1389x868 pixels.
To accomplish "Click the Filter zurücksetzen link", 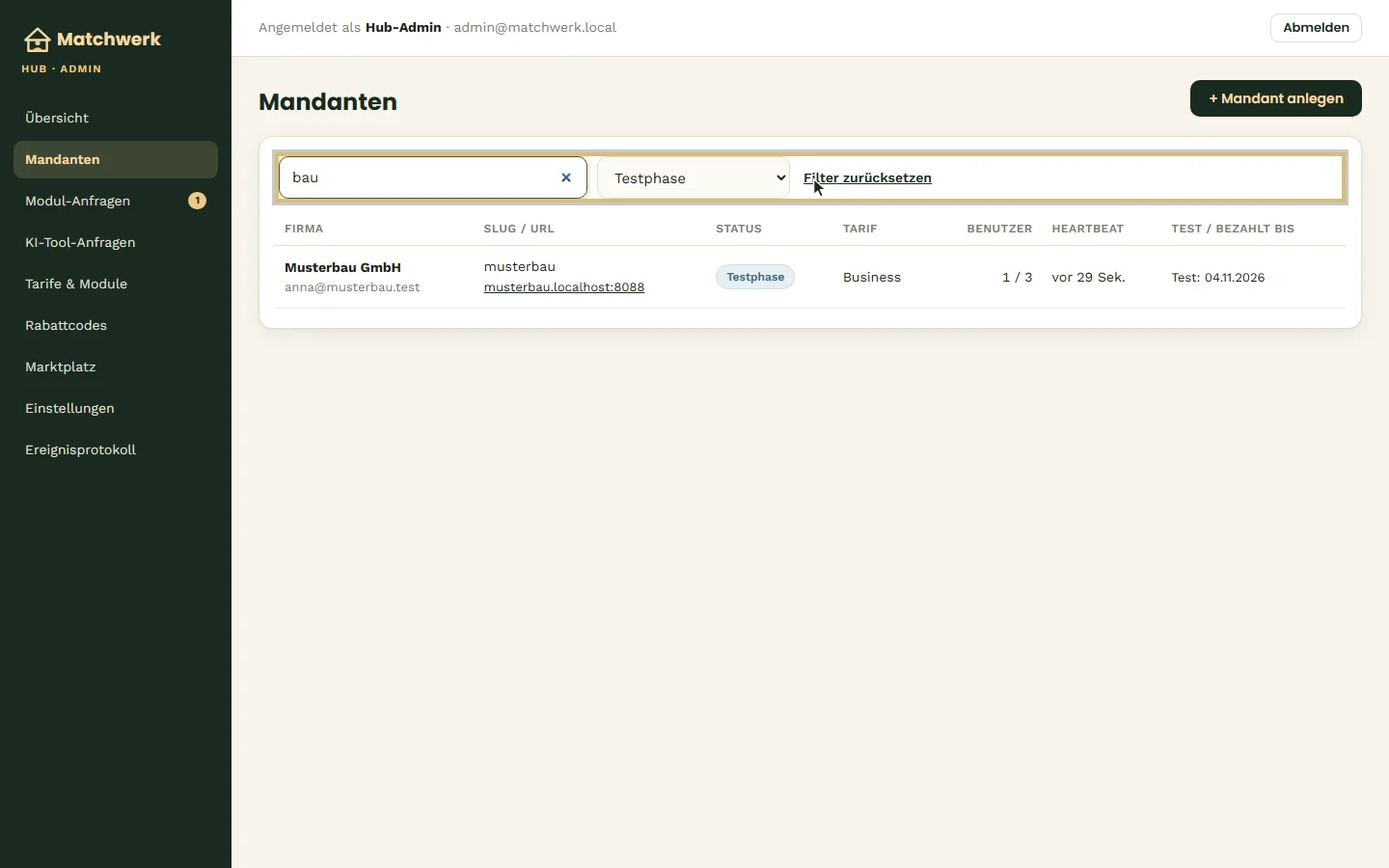I will pos(867,178).
